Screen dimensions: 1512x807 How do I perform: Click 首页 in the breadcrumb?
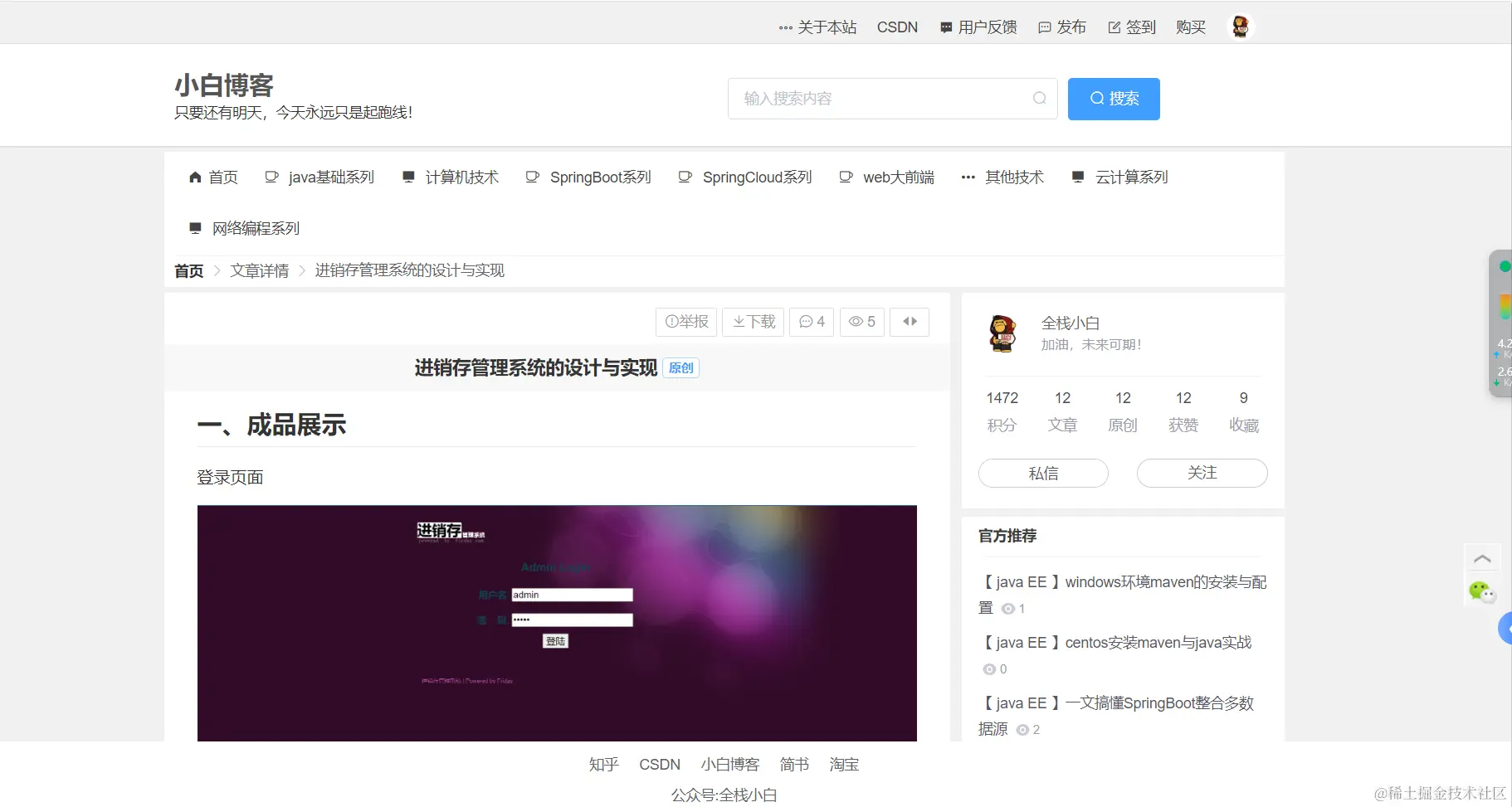pyautogui.click(x=188, y=271)
